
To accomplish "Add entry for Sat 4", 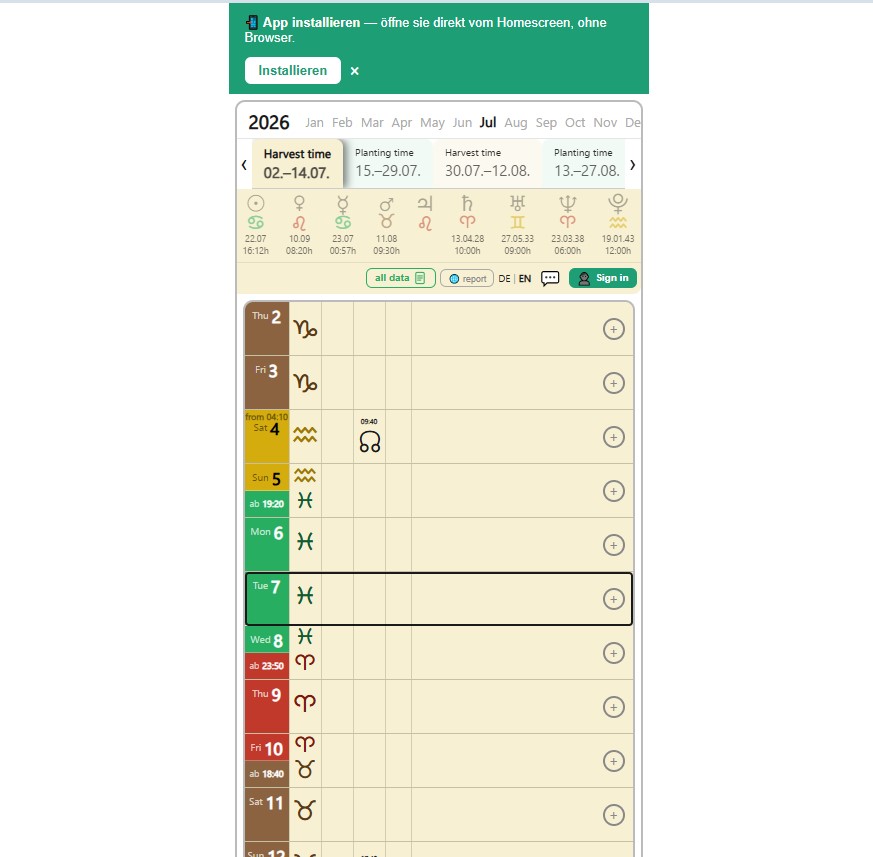I will (614, 437).
